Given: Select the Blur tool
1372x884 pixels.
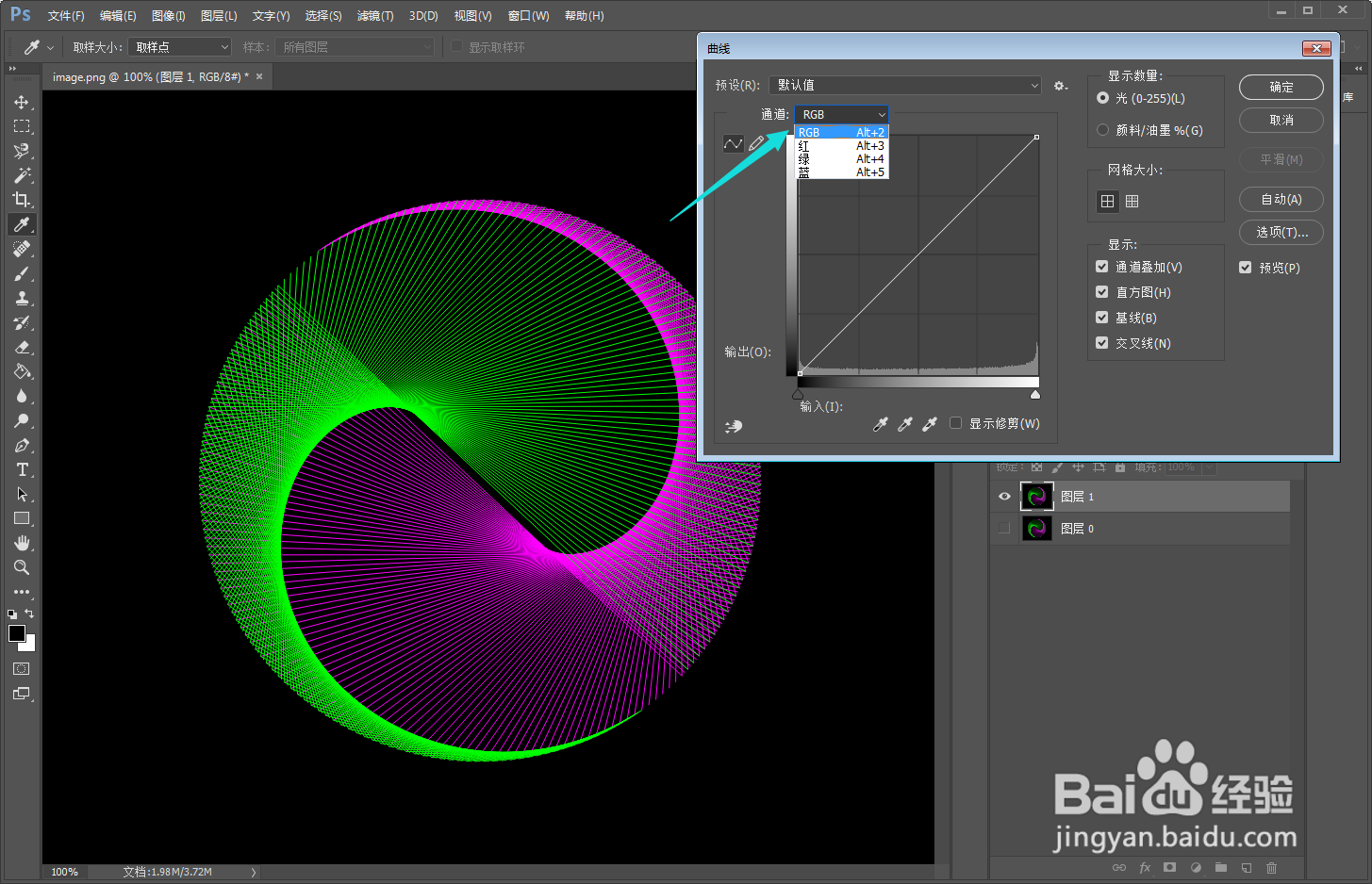Looking at the screenshot, I should (x=22, y=396).
